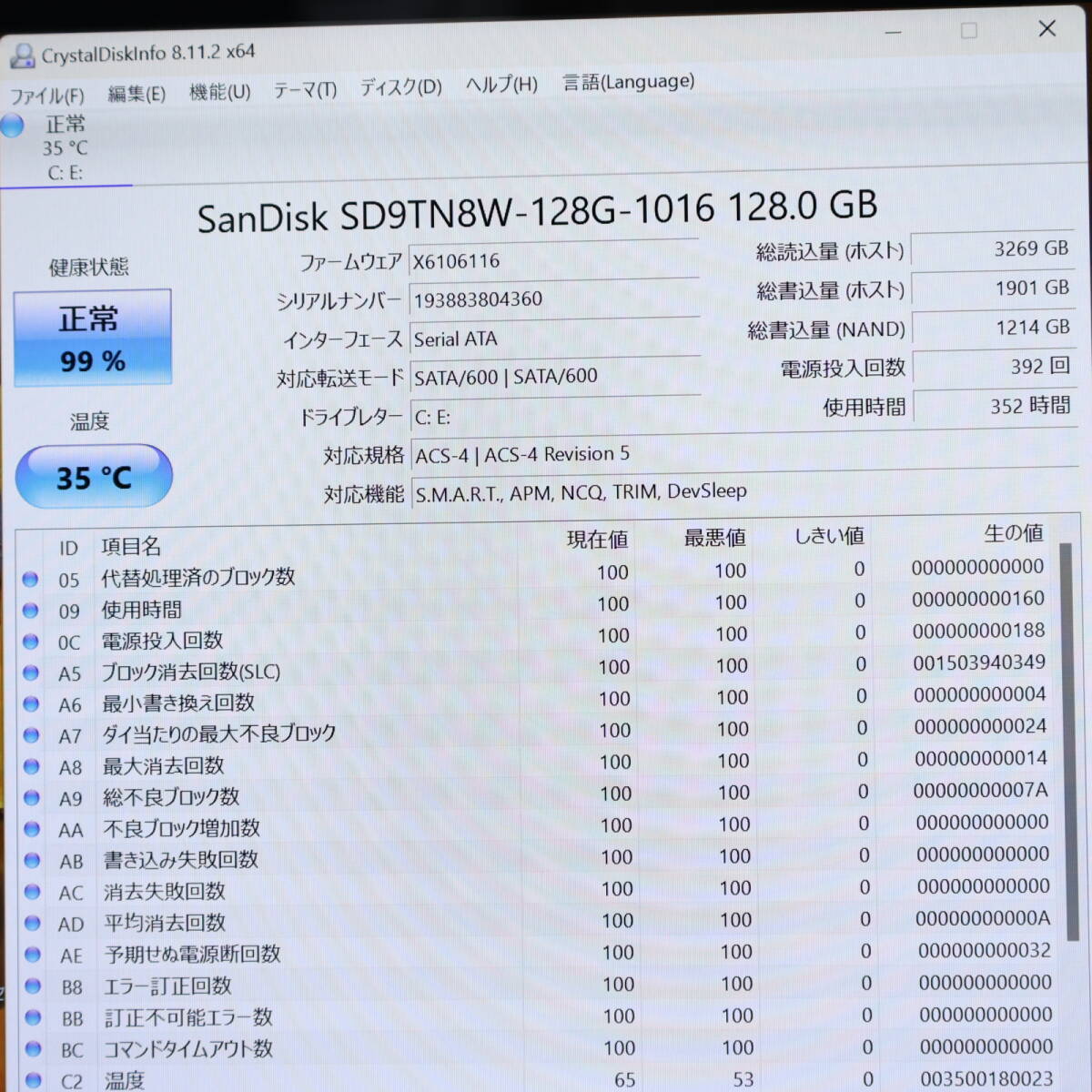Click the CrystalDiskInfo app icon in title bar
Screen dimensions: 1092x1092
pos(22,56)
